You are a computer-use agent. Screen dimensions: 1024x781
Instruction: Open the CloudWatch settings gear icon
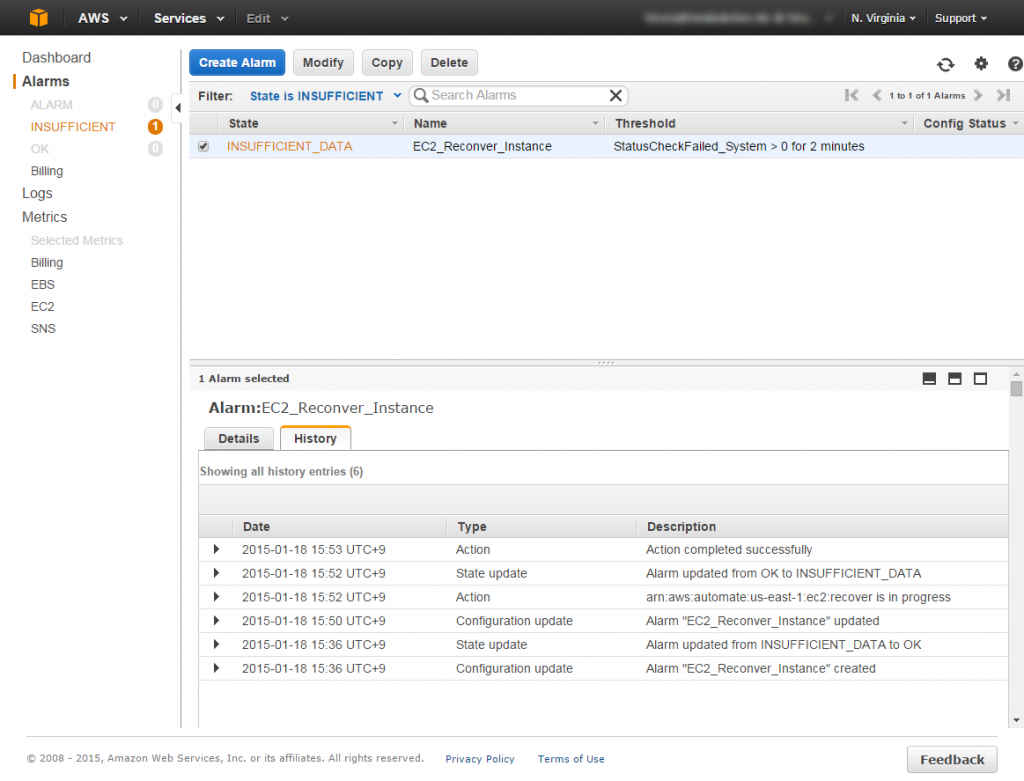click(x=981, y=63)
